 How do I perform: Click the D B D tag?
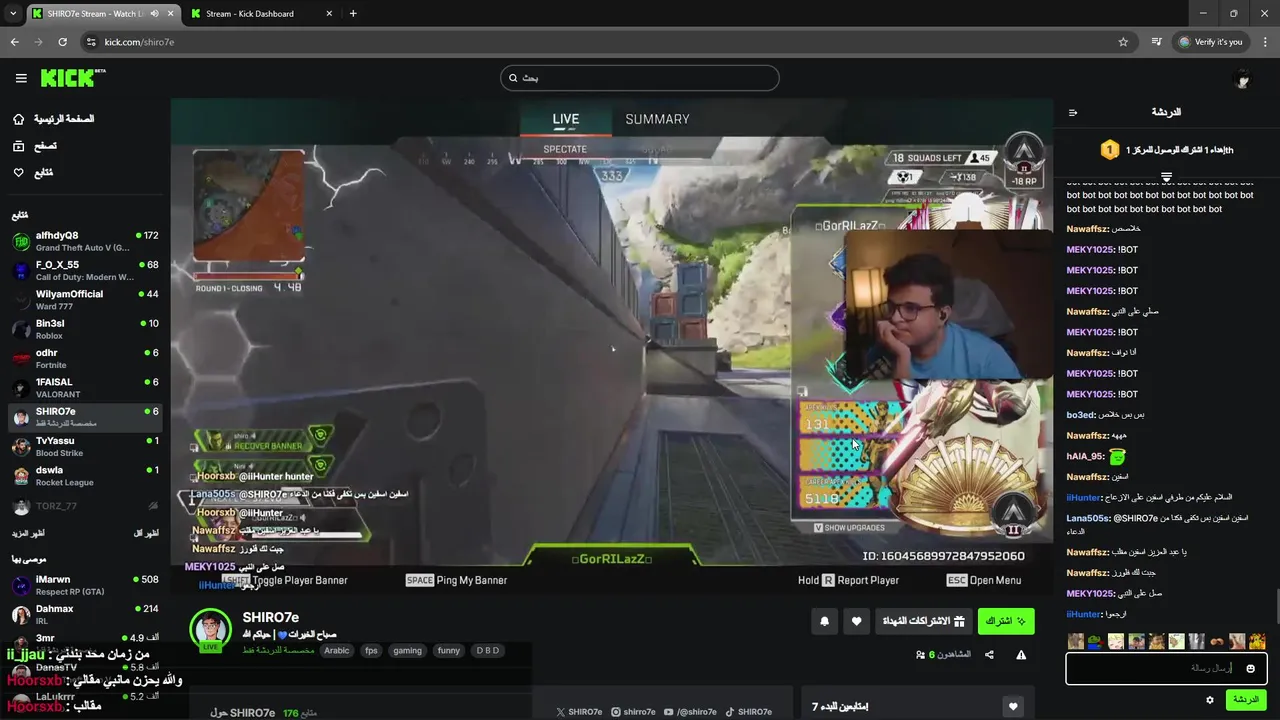[x=487, y=650]
